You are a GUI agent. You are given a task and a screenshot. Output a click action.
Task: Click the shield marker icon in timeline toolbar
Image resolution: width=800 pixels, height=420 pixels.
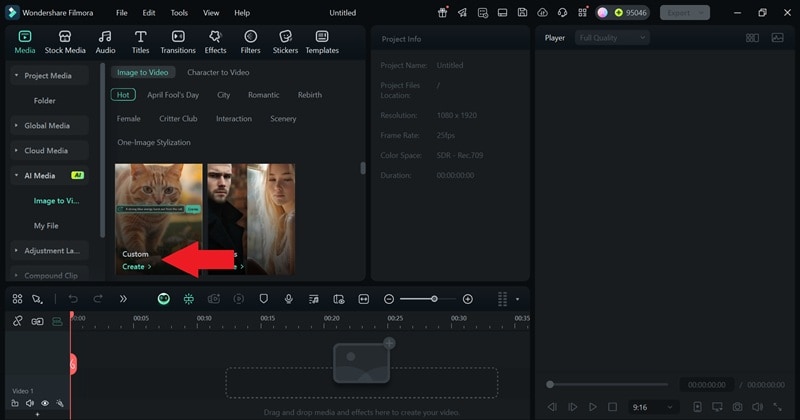(264, 299)
